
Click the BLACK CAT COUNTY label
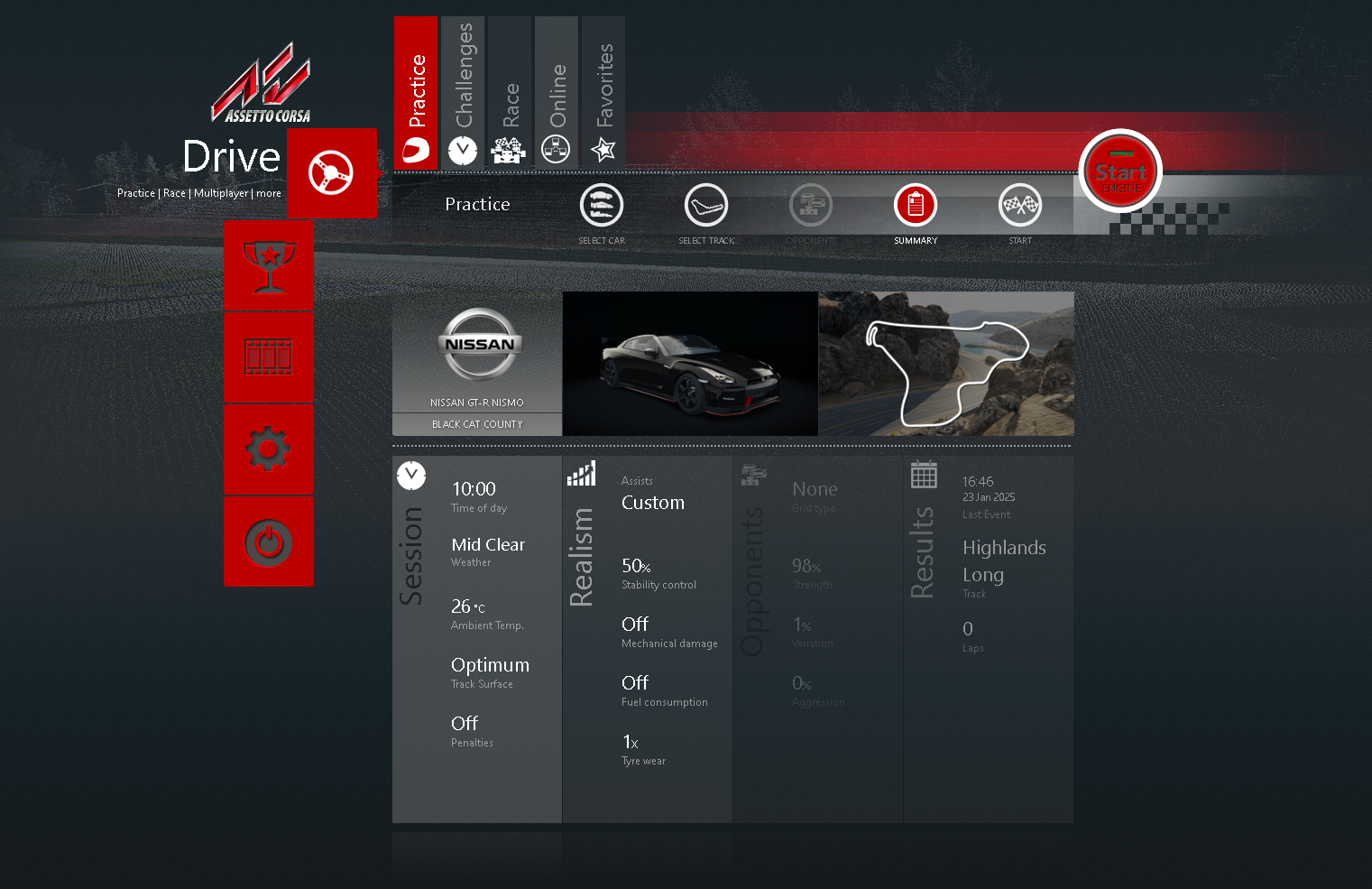point(477,424)
